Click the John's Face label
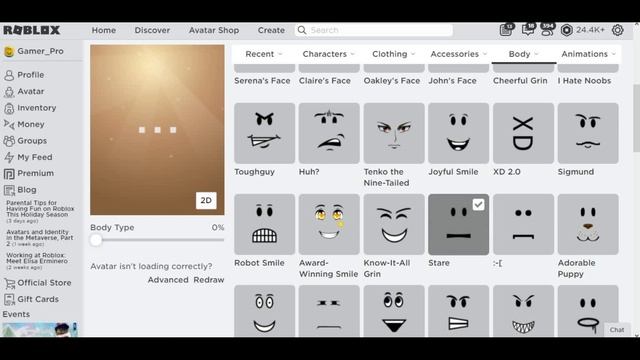The height and width of the screenshot is (360, 640). click(452, 81)
